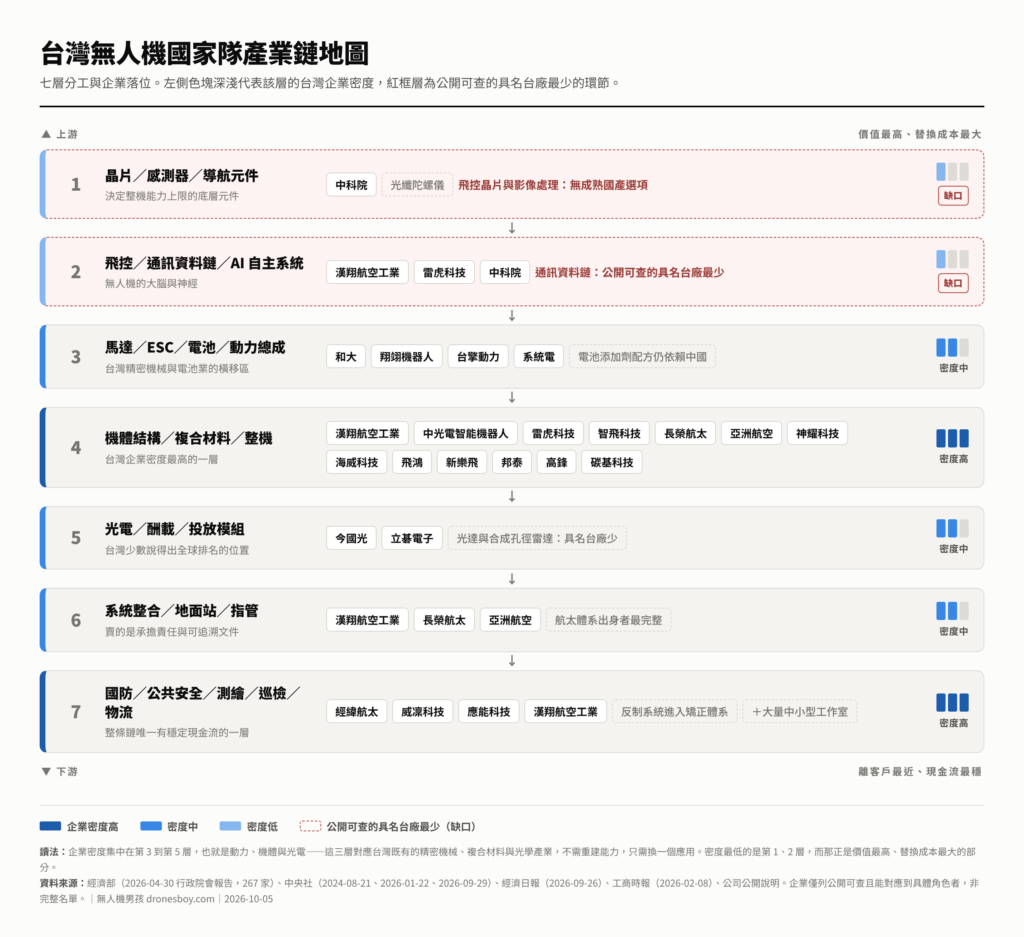Click red text 通訊資料鏈：公開可查的具名台廠最少
The image size is (1024, 937).
(630, 272)
